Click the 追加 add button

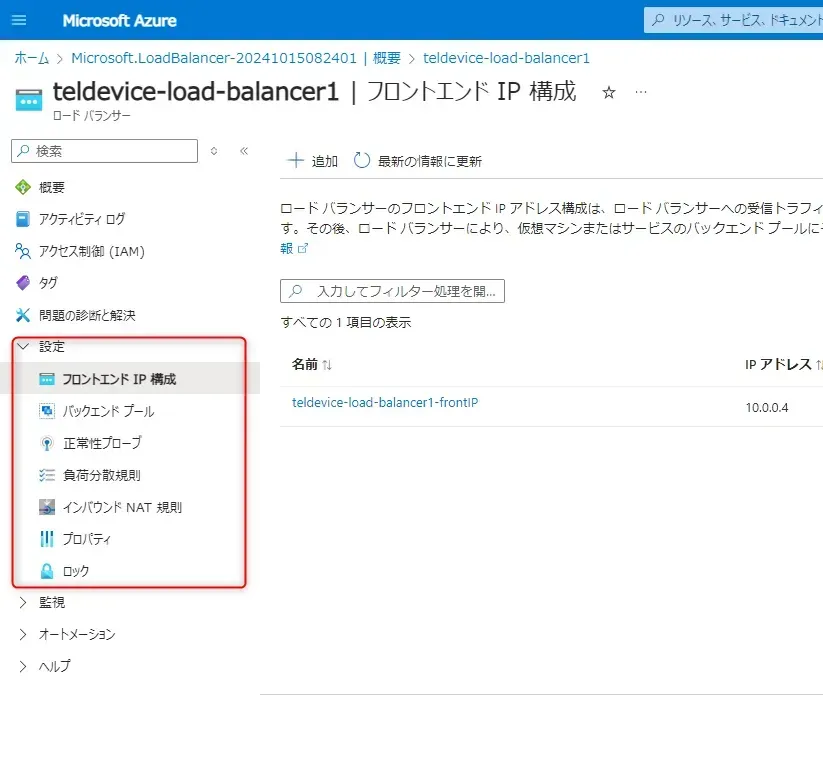[x=313, y=161]
